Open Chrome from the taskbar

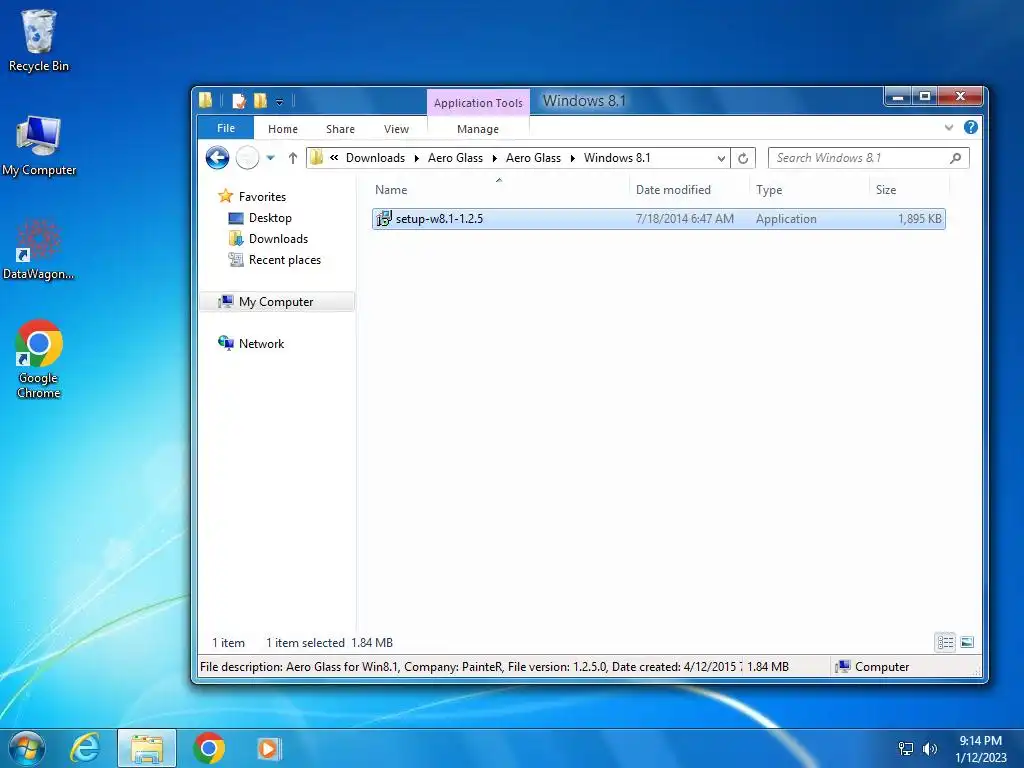[x=209, y=748]
